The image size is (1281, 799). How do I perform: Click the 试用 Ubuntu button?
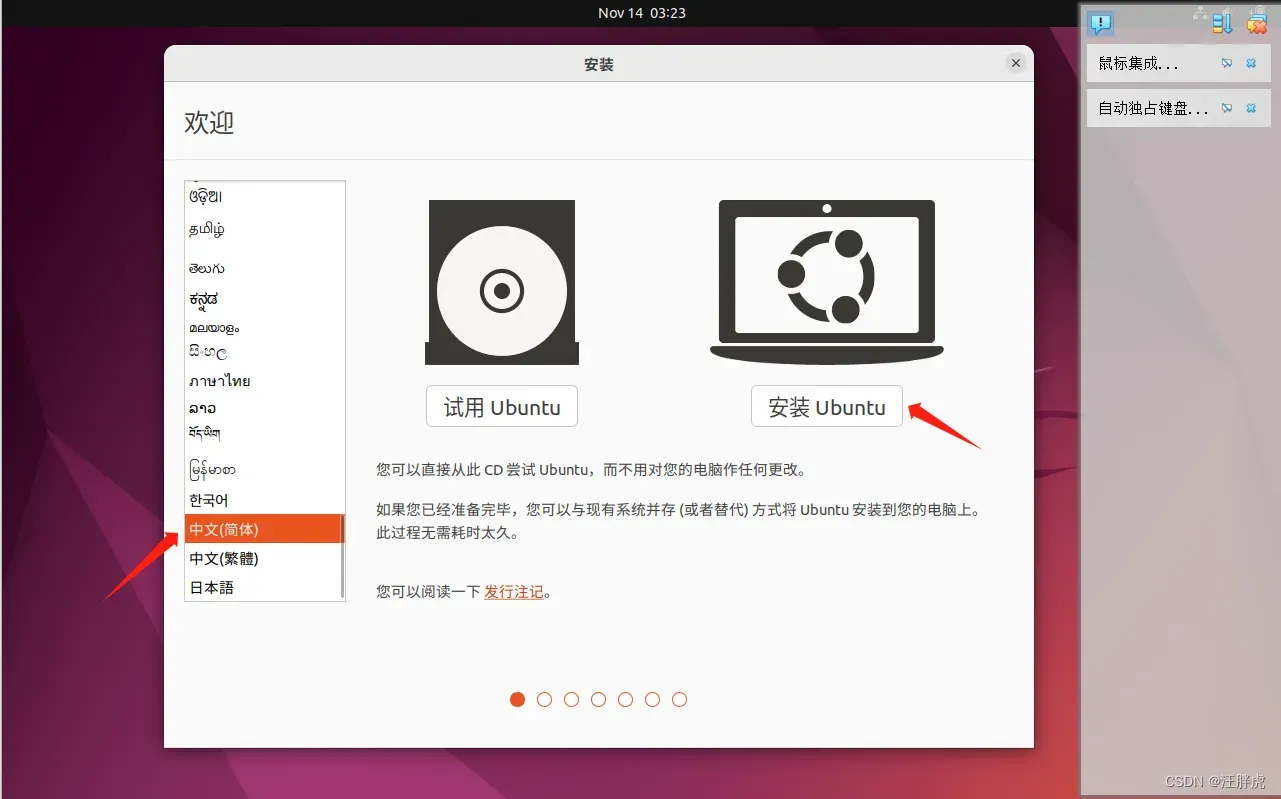coord(502,407)
